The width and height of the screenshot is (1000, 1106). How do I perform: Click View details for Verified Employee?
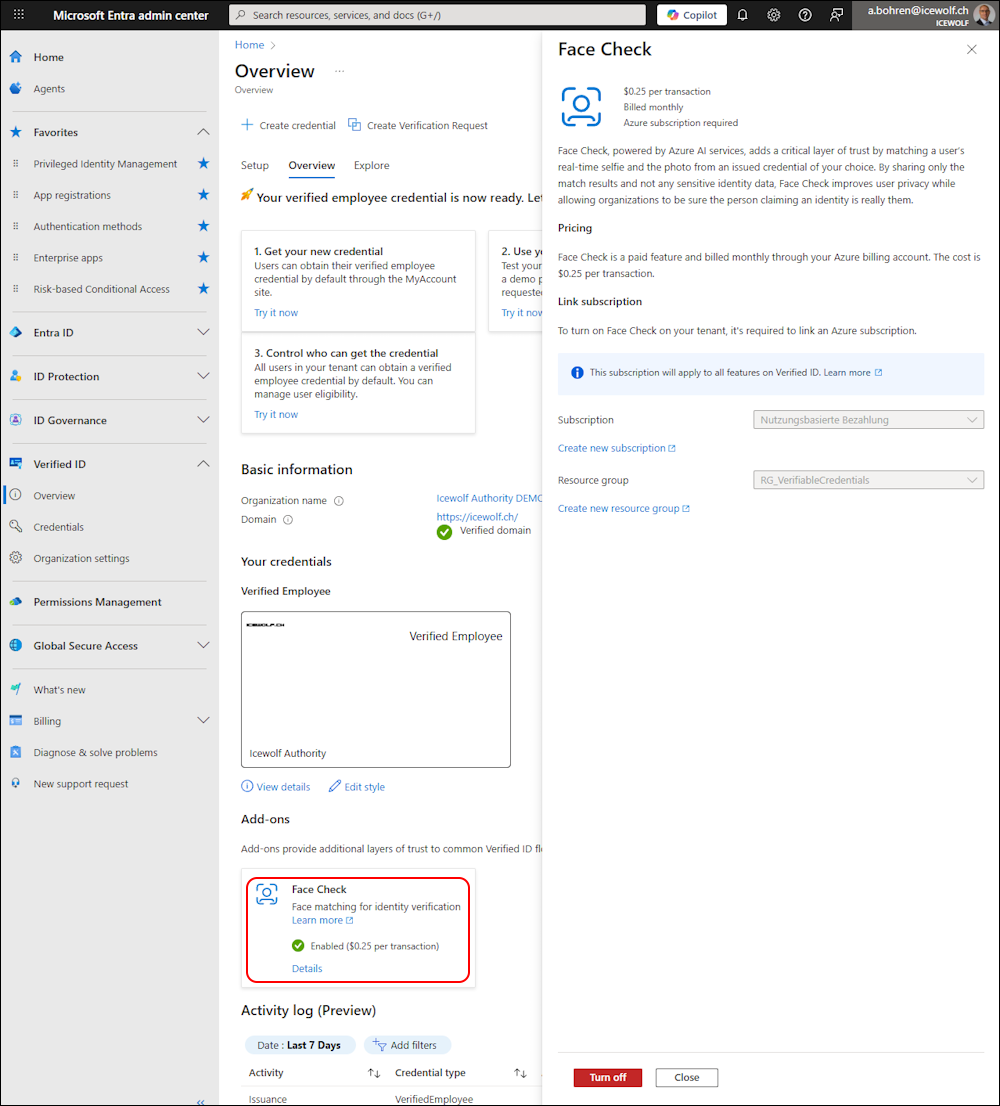pyautogui.click(x=276, y=786)
